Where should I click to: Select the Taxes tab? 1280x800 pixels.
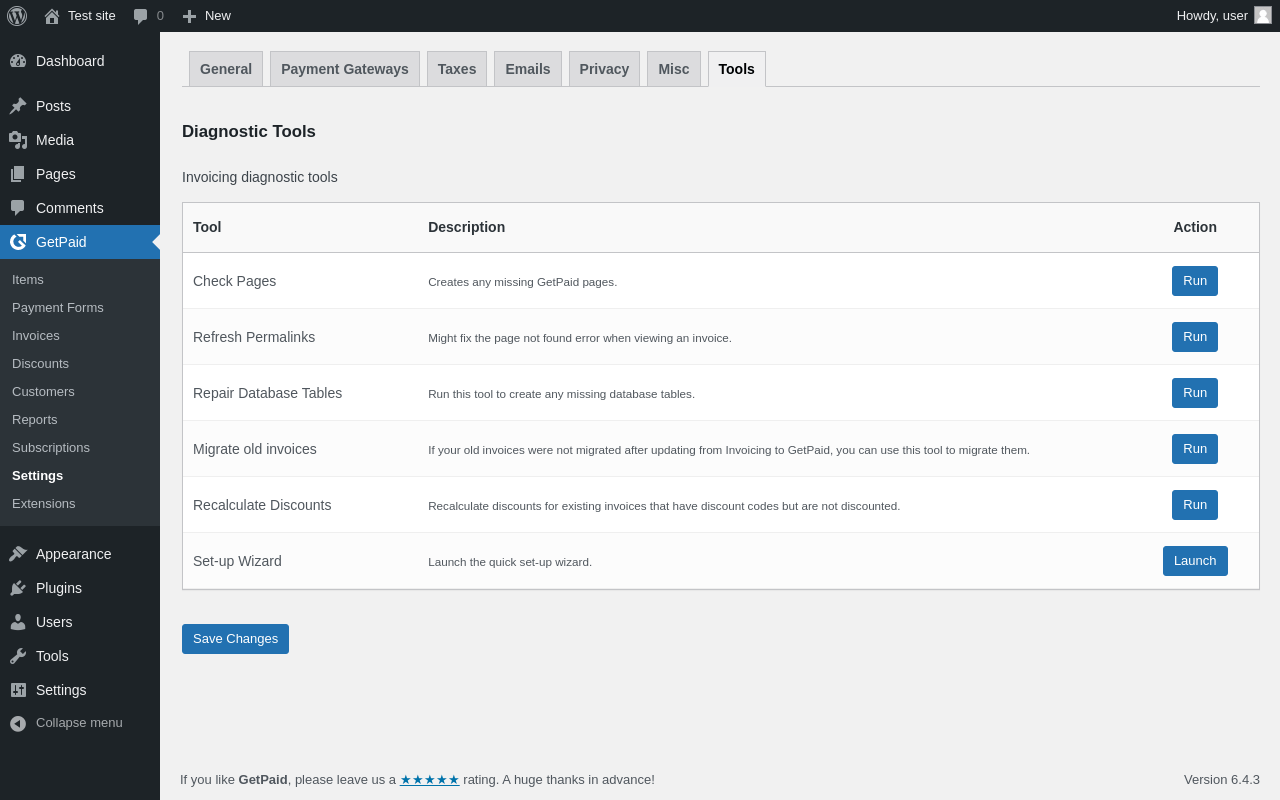tap(456, 69)
